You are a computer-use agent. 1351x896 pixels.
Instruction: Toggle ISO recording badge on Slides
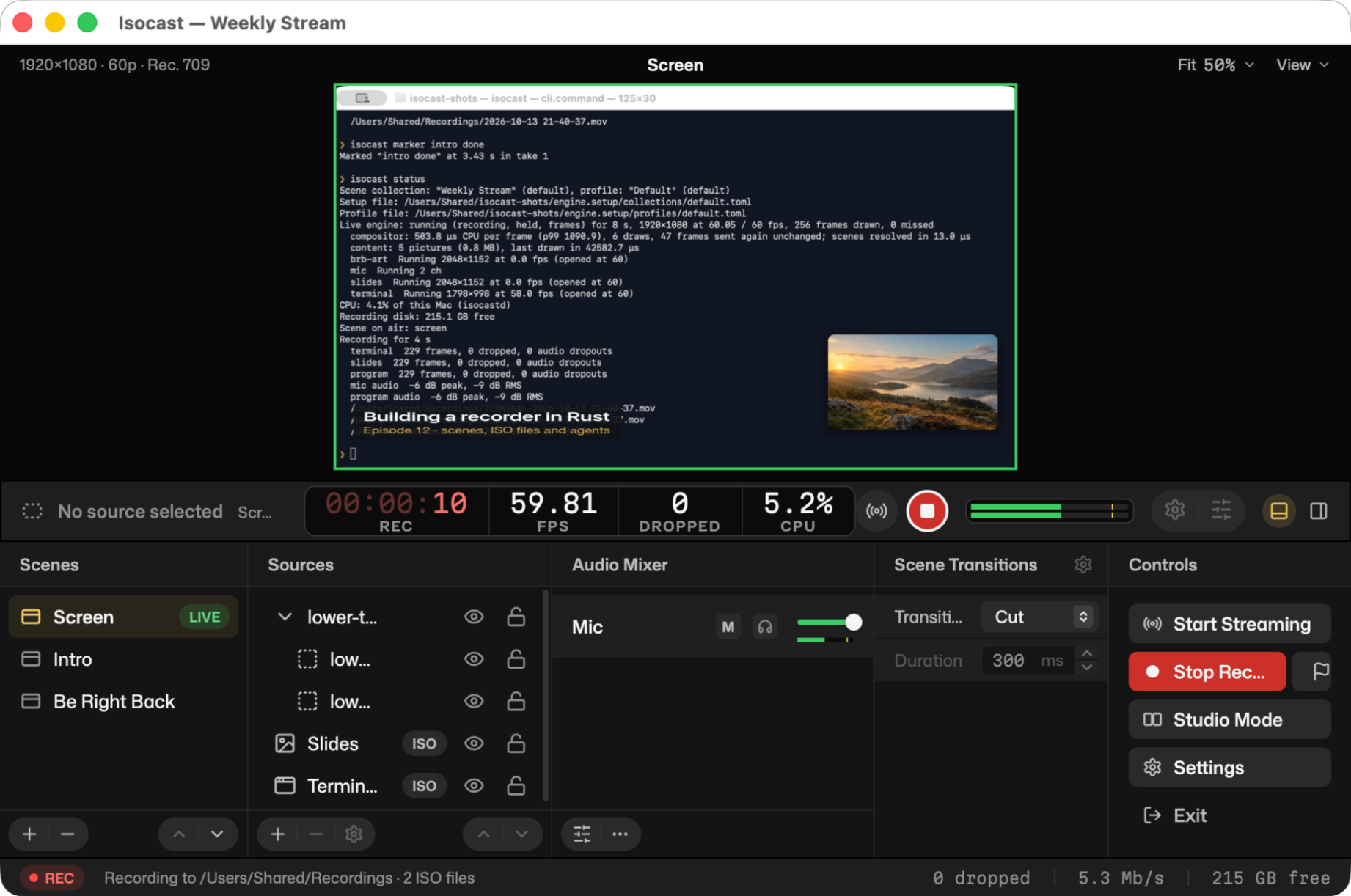[x=424, y=743]
